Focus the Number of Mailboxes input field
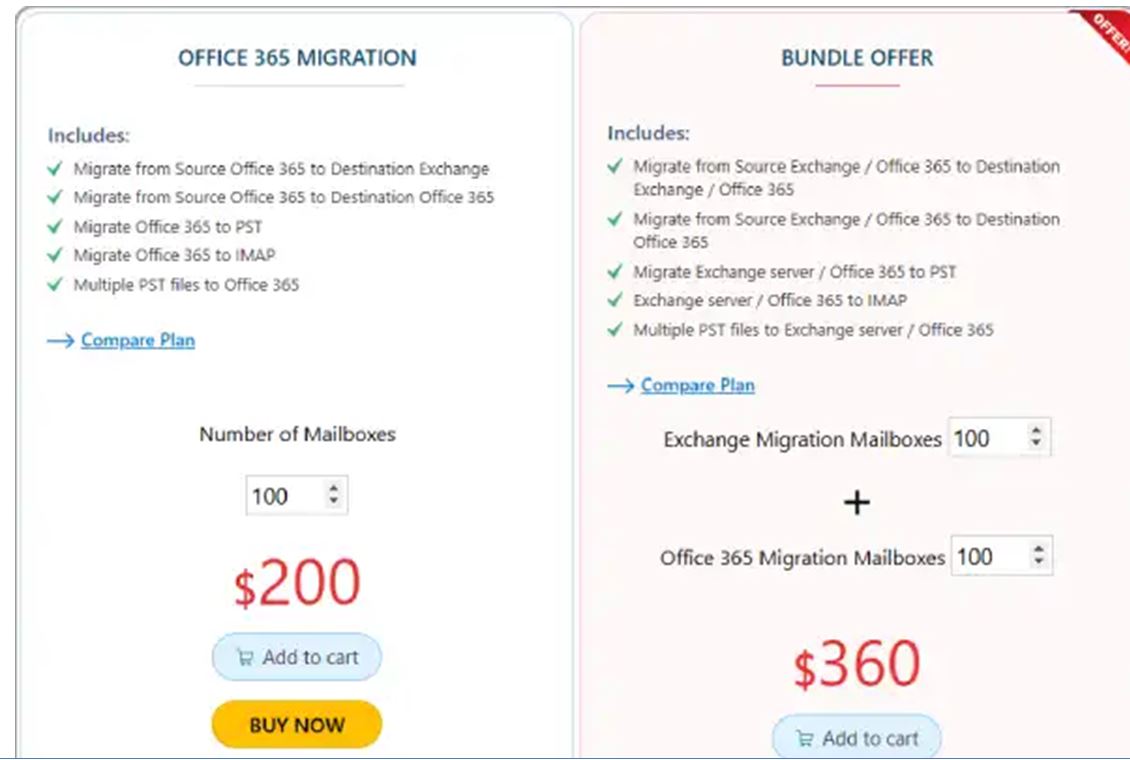The image size is (1130, 760). (x=283, y=496)
